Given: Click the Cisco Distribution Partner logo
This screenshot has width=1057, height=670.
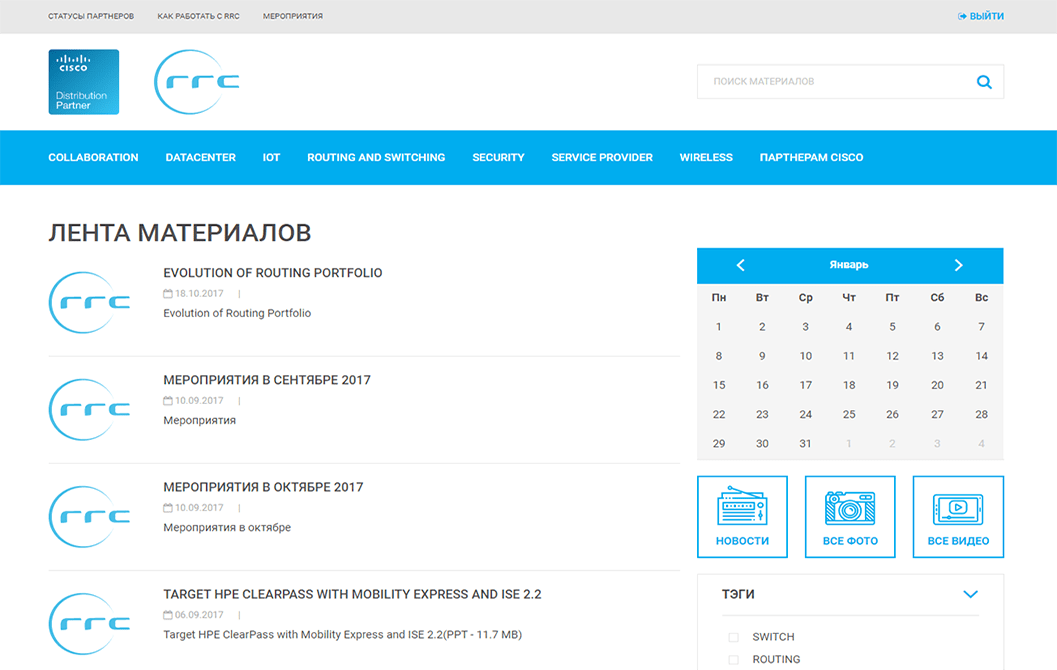Looking at the screenshot, I should [x=84, y=82].
